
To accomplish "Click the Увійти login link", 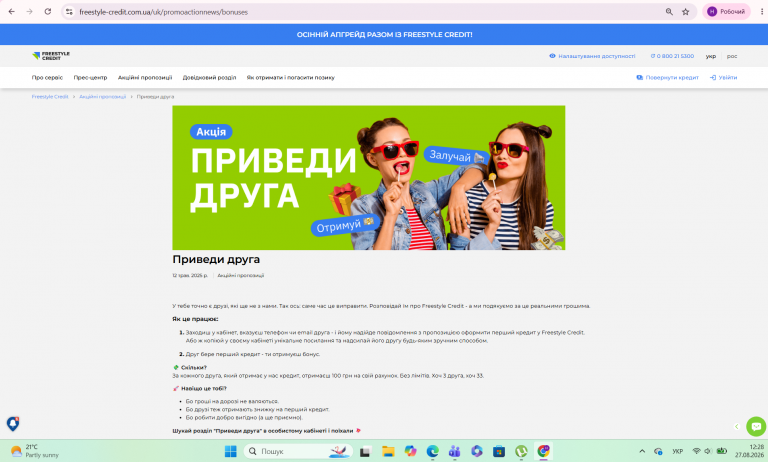I will (x=723, y=77).
